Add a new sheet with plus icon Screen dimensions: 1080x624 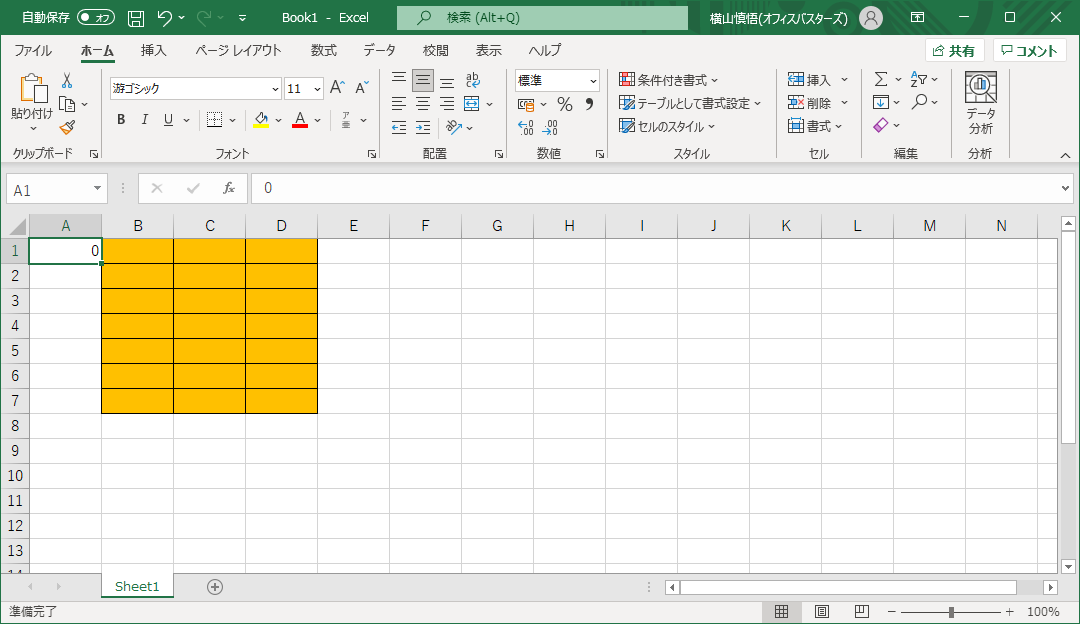click(215, 587)
